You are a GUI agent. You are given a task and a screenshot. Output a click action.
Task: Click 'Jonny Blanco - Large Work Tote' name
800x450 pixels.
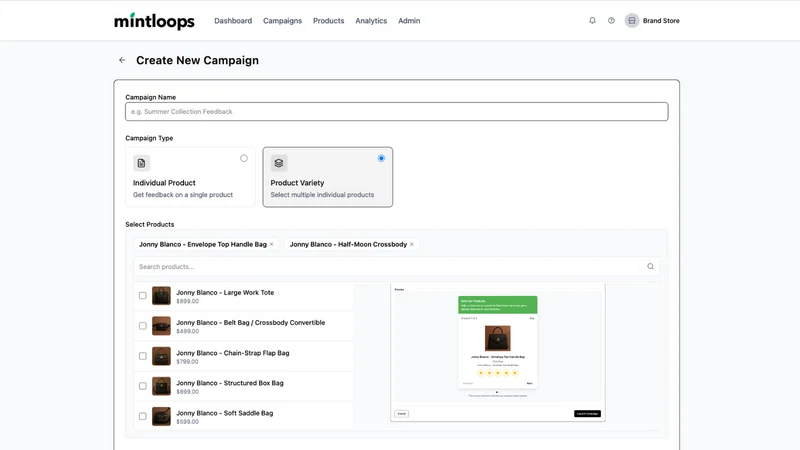pos(225,292)
